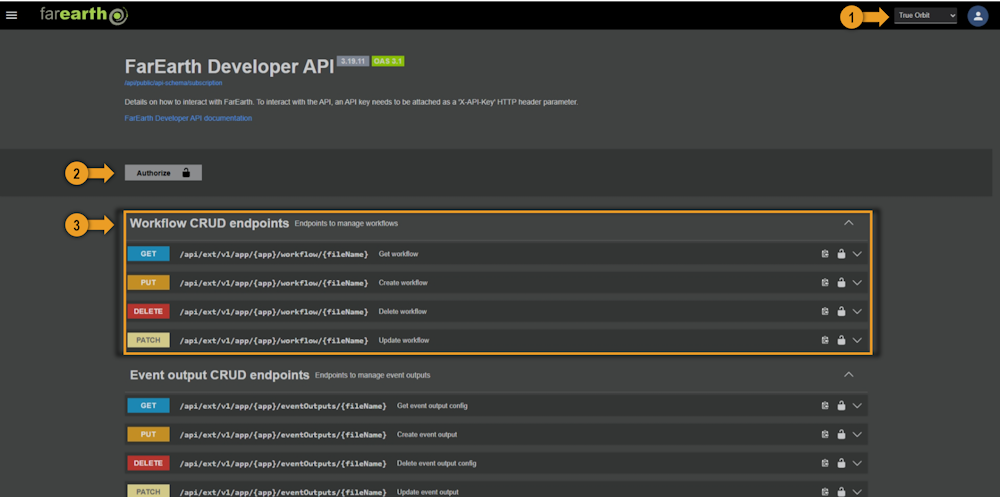Click the OAS 3.1 version badge

388,61
